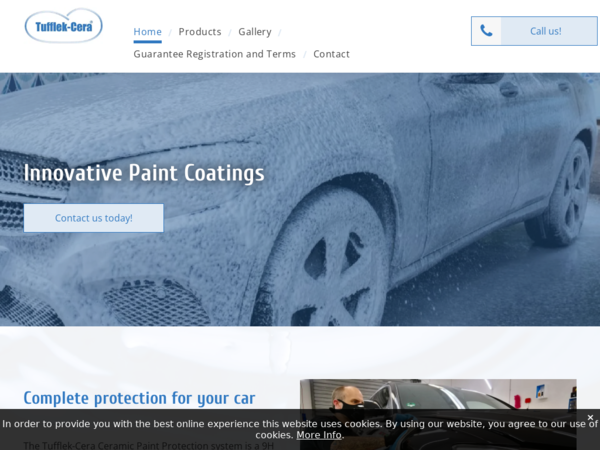Click the foam-covered front wheel in banner

click(324, 264)
